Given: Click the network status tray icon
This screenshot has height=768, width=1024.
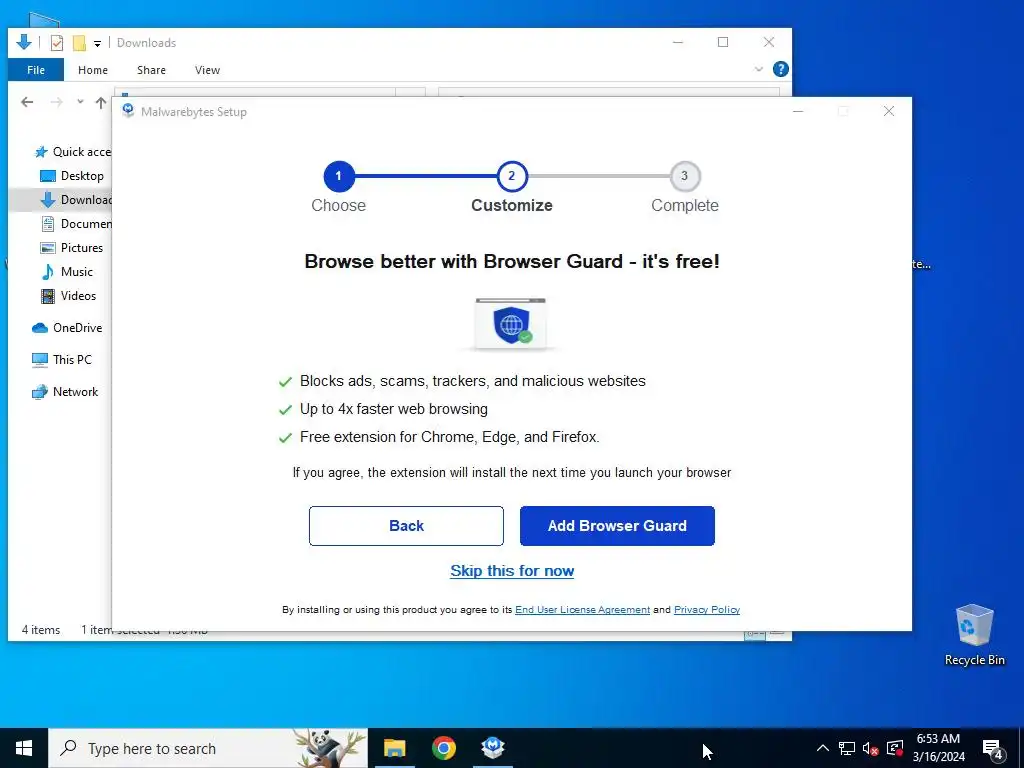Looking at the screenshot, I should 847,748.
